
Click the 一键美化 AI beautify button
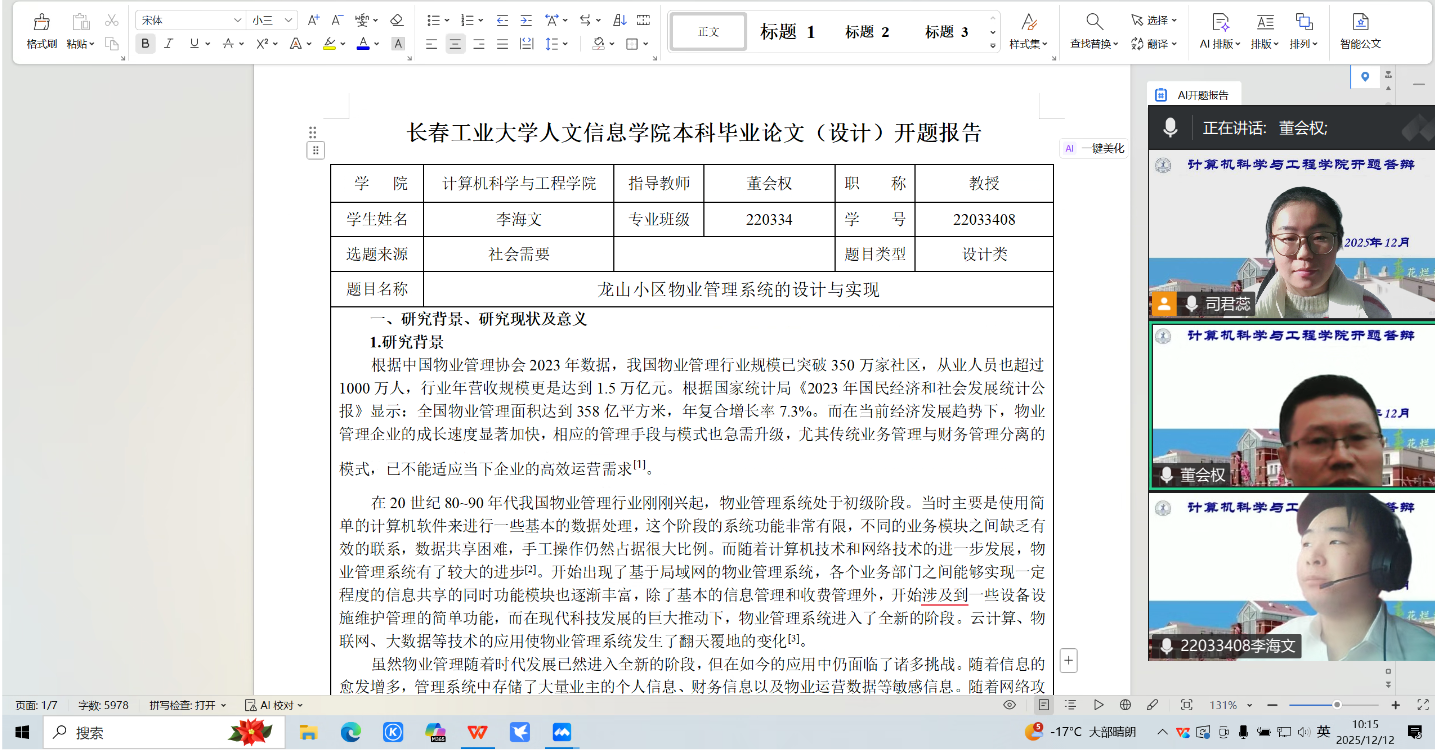pos(1095,148)
